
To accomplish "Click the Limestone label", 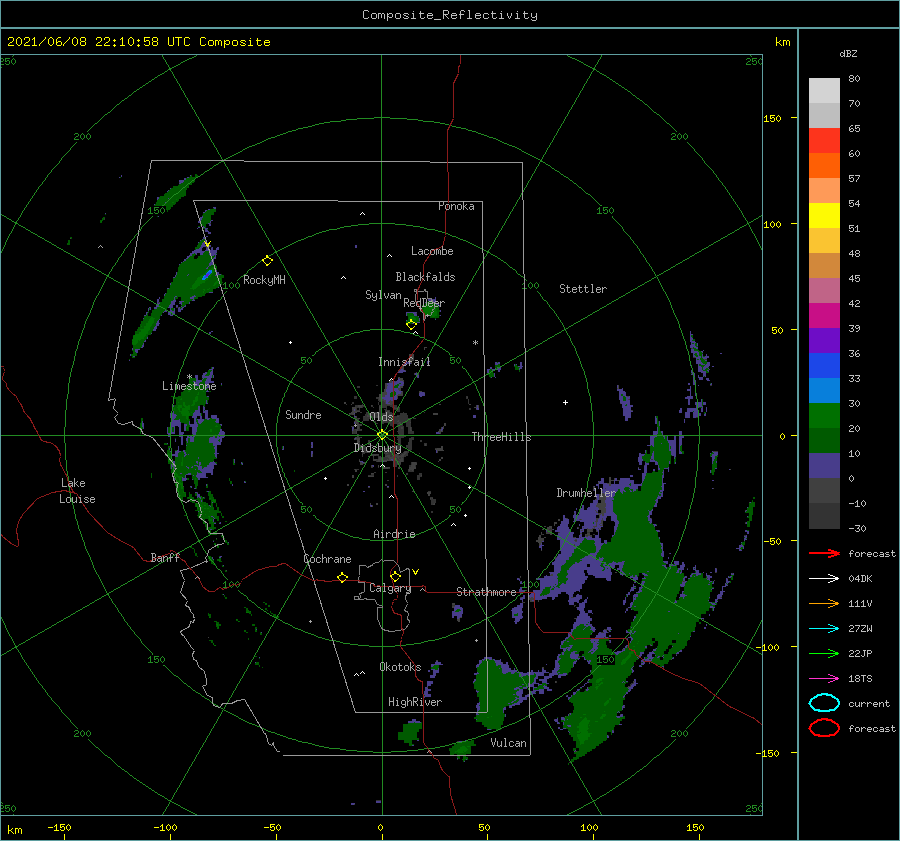I will pyautogui.click(x=189, y=386).
